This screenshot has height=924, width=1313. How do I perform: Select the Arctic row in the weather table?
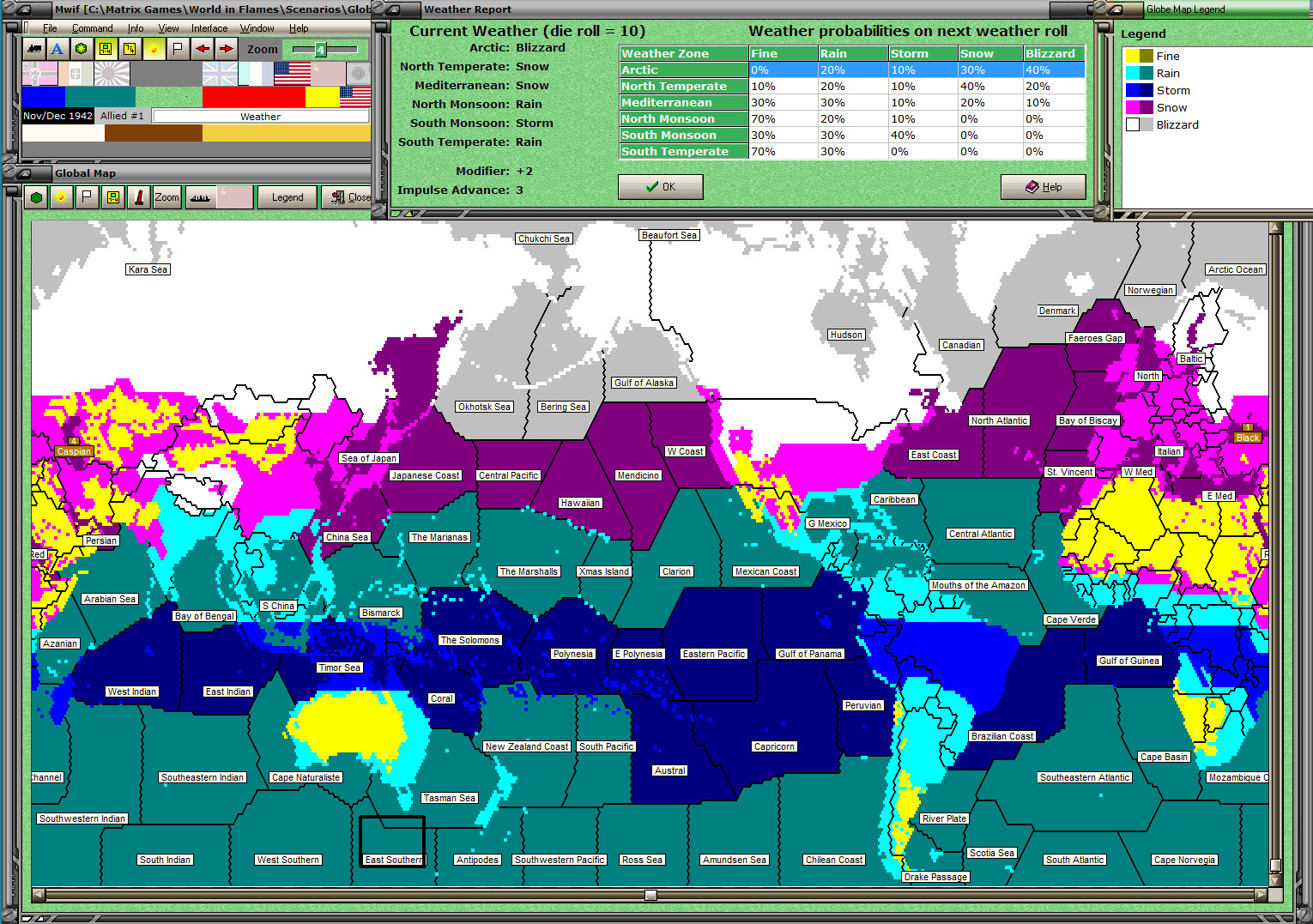852,69
